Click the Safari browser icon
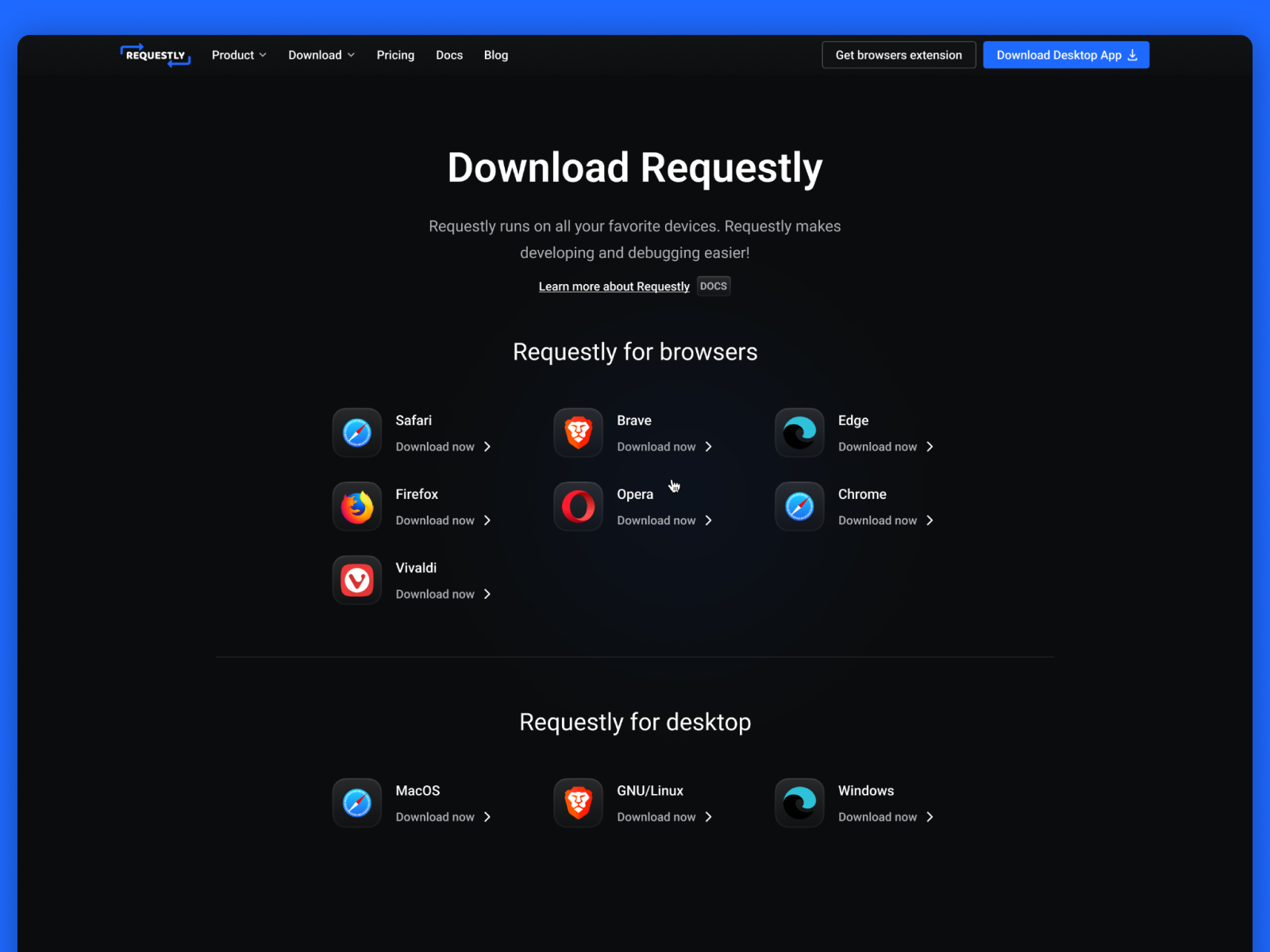Viewport: 1270px width, 952px height. click(356, 433)
